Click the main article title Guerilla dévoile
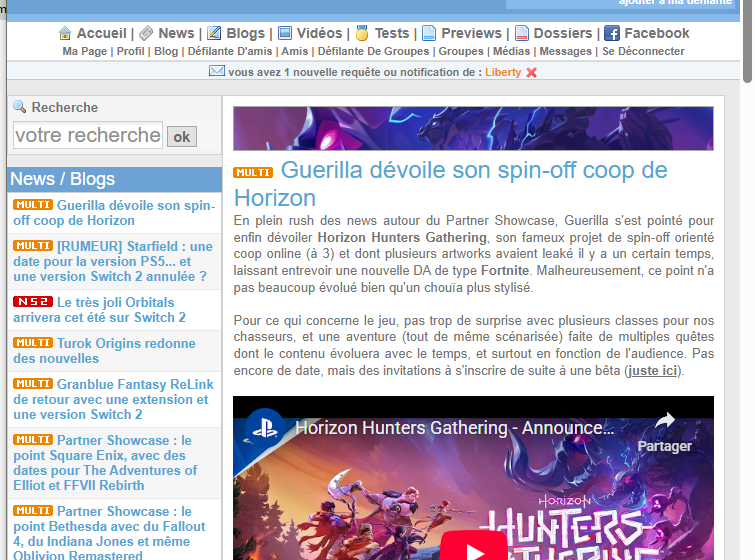The image size is (755, 560). [450, 184]
